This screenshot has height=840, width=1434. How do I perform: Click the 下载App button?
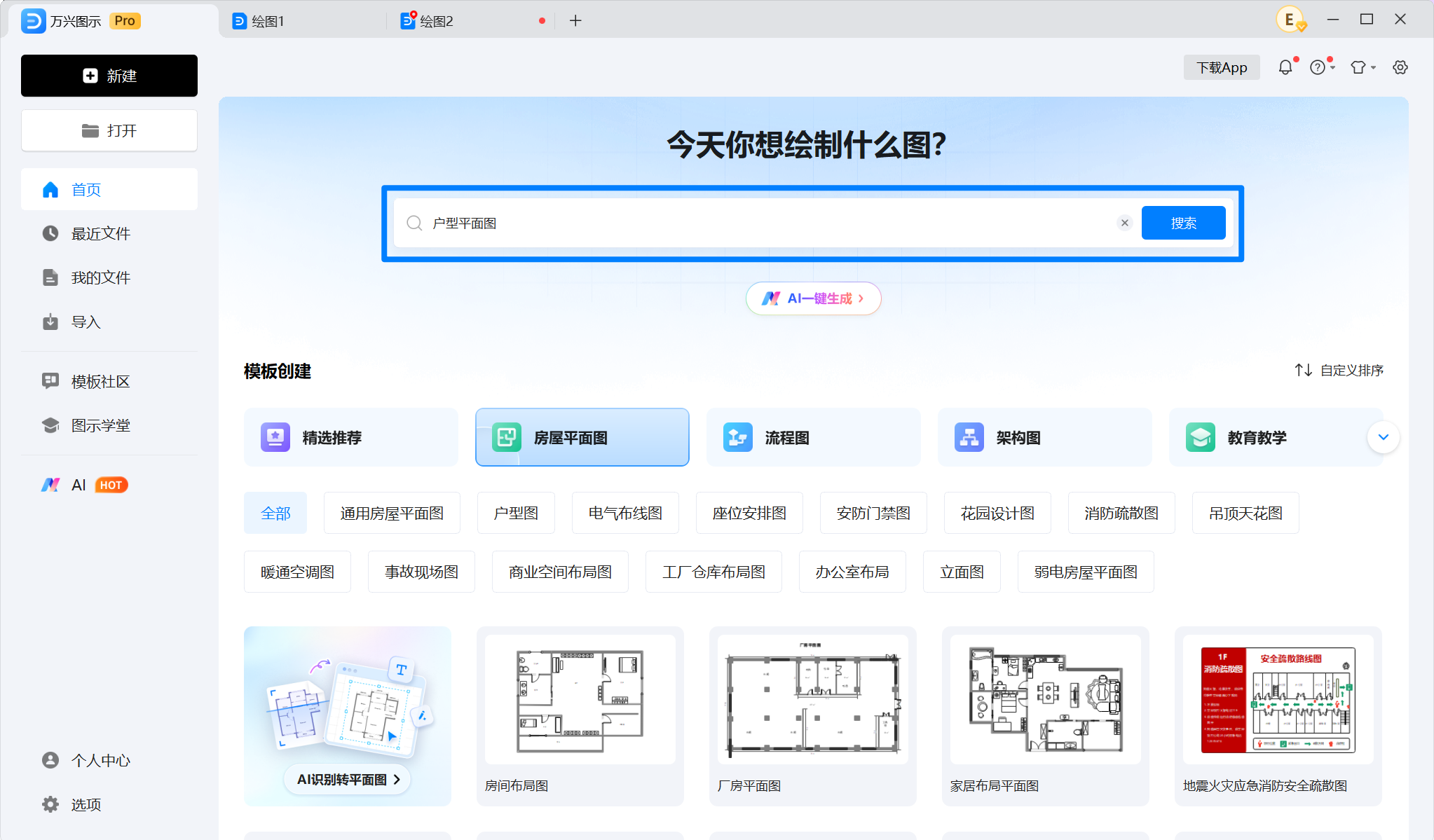tap(1222, 67)
